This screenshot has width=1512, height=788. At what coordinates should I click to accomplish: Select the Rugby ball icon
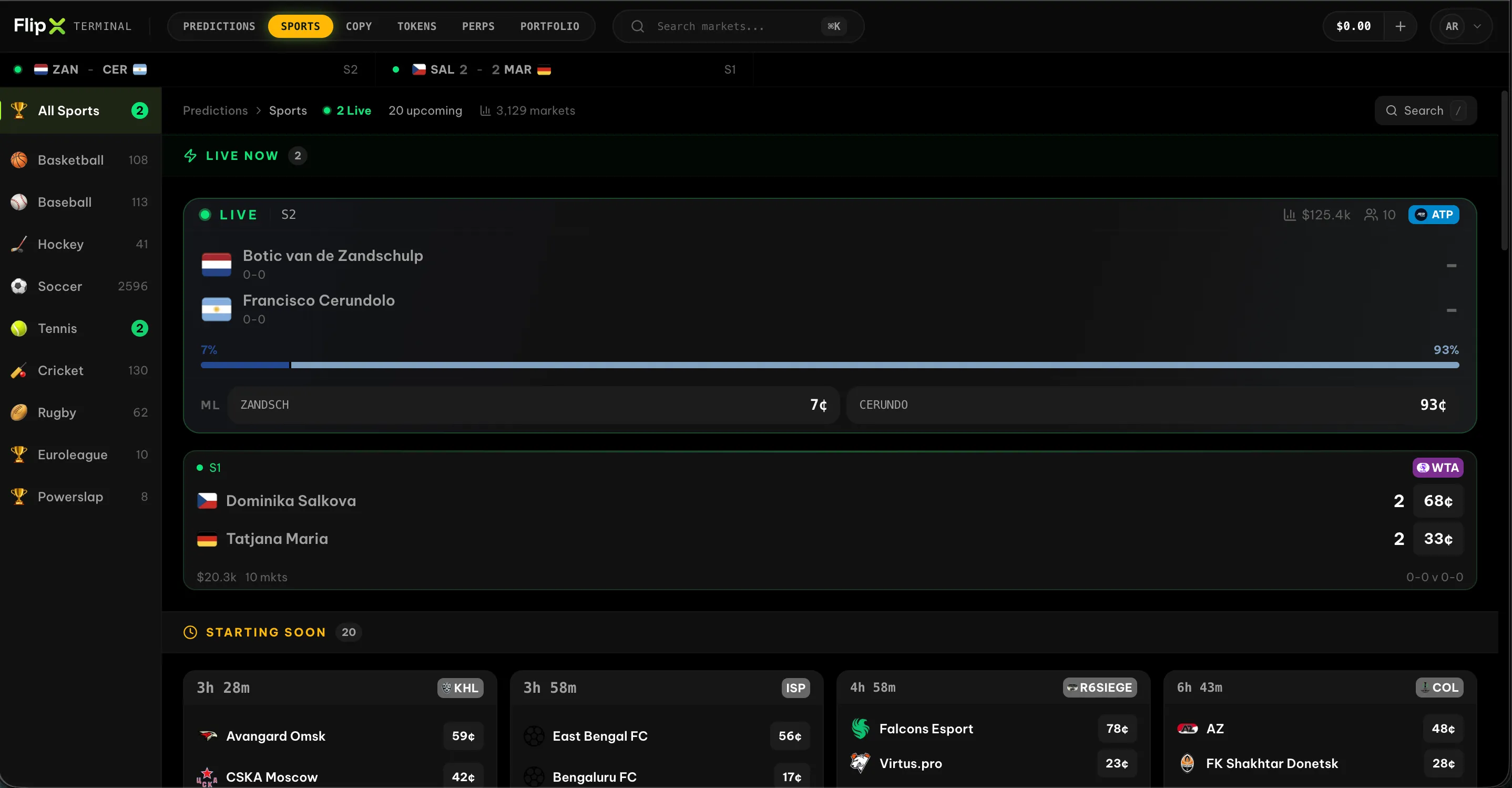click(x=18, y=412)
